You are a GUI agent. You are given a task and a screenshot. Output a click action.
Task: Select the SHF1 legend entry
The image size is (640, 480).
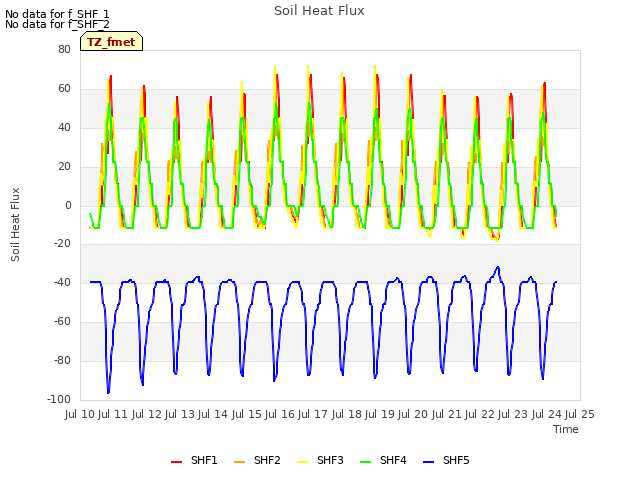(194, 460)
